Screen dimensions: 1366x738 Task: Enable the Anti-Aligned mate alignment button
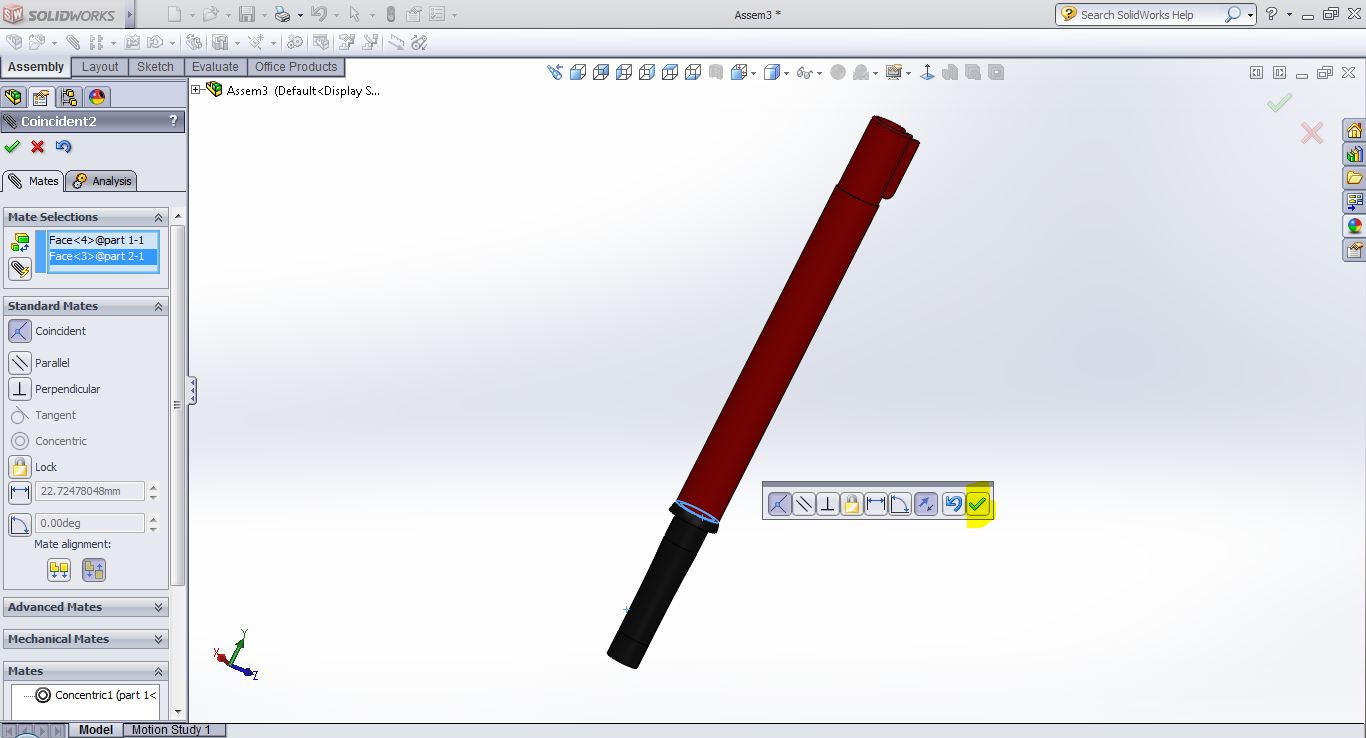94,570
